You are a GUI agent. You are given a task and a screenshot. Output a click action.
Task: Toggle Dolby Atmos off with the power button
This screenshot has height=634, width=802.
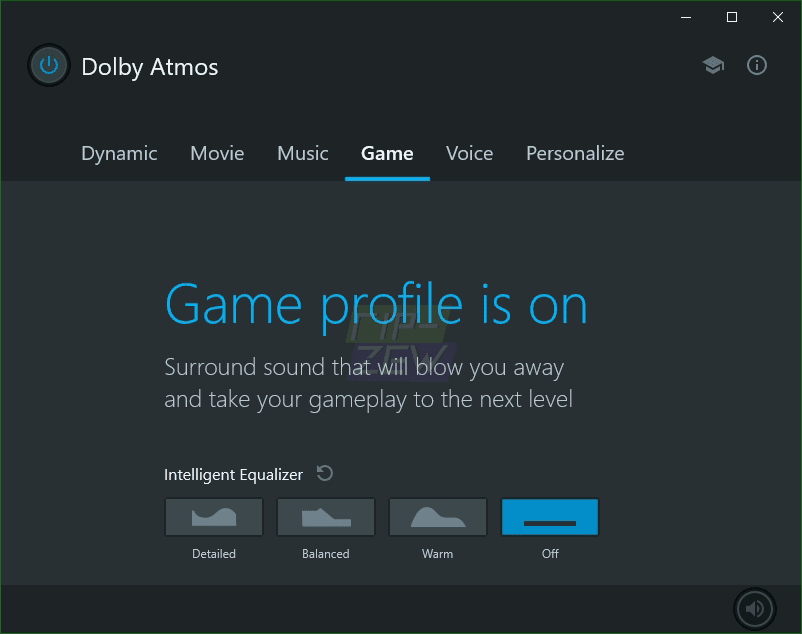pyautogui.click(x=48, y=65)
